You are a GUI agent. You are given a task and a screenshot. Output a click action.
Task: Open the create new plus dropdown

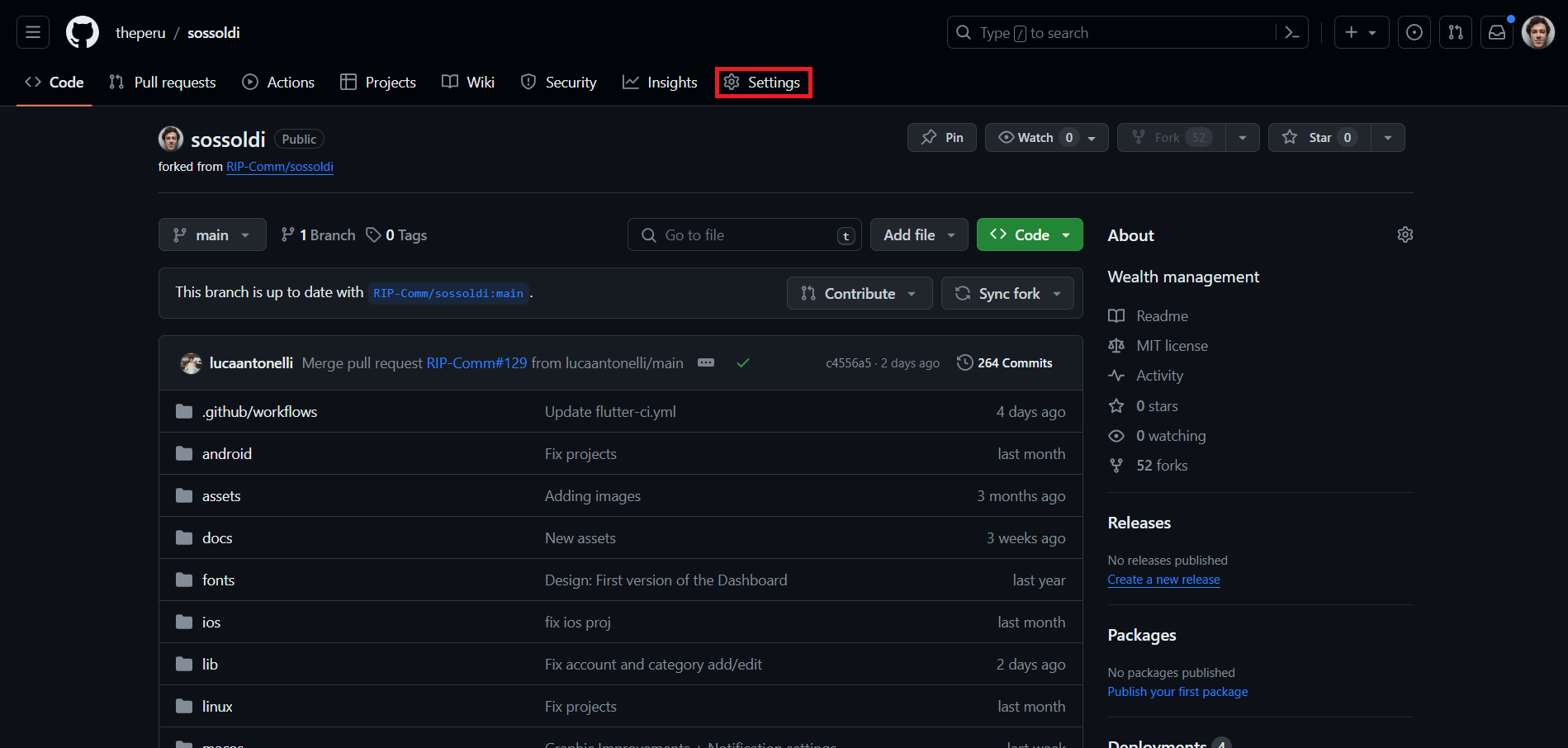[1362, 32]
